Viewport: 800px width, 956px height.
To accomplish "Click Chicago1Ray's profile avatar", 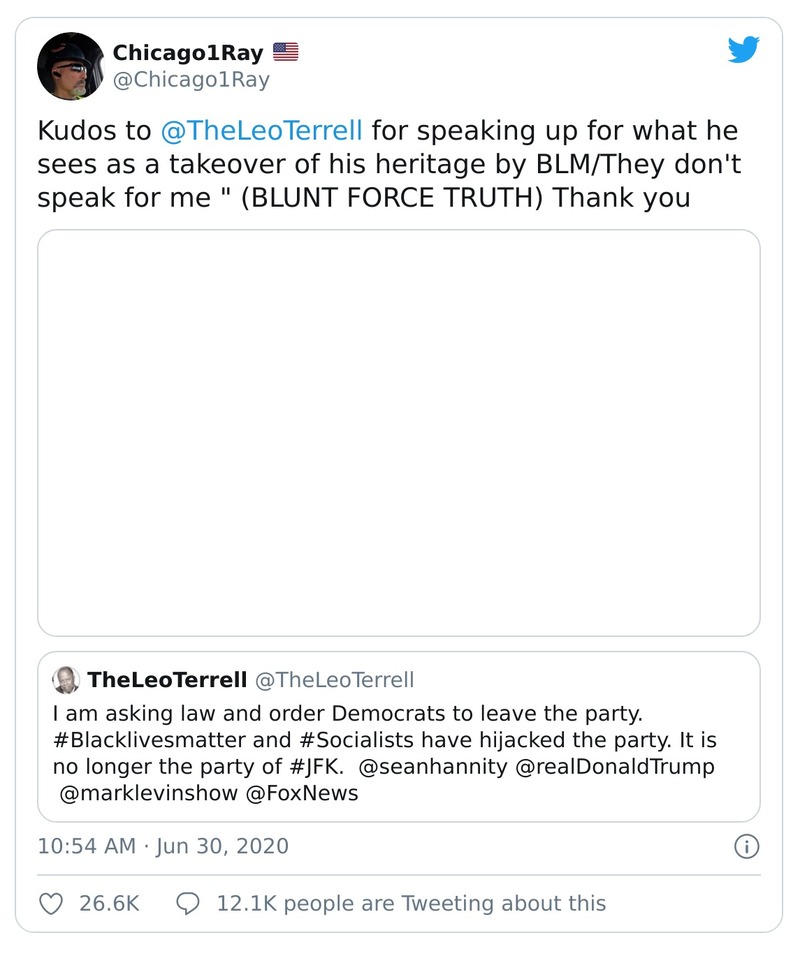I will click(x=71, y=66).
